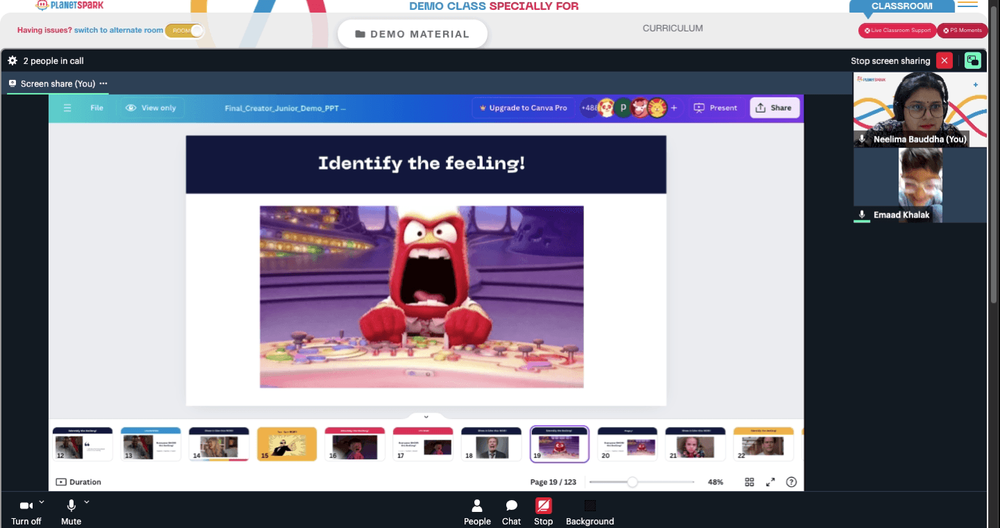This screenshot has height=528, width=1000.
Task: Click PlanetSpark logo
Action: [70, 5]
